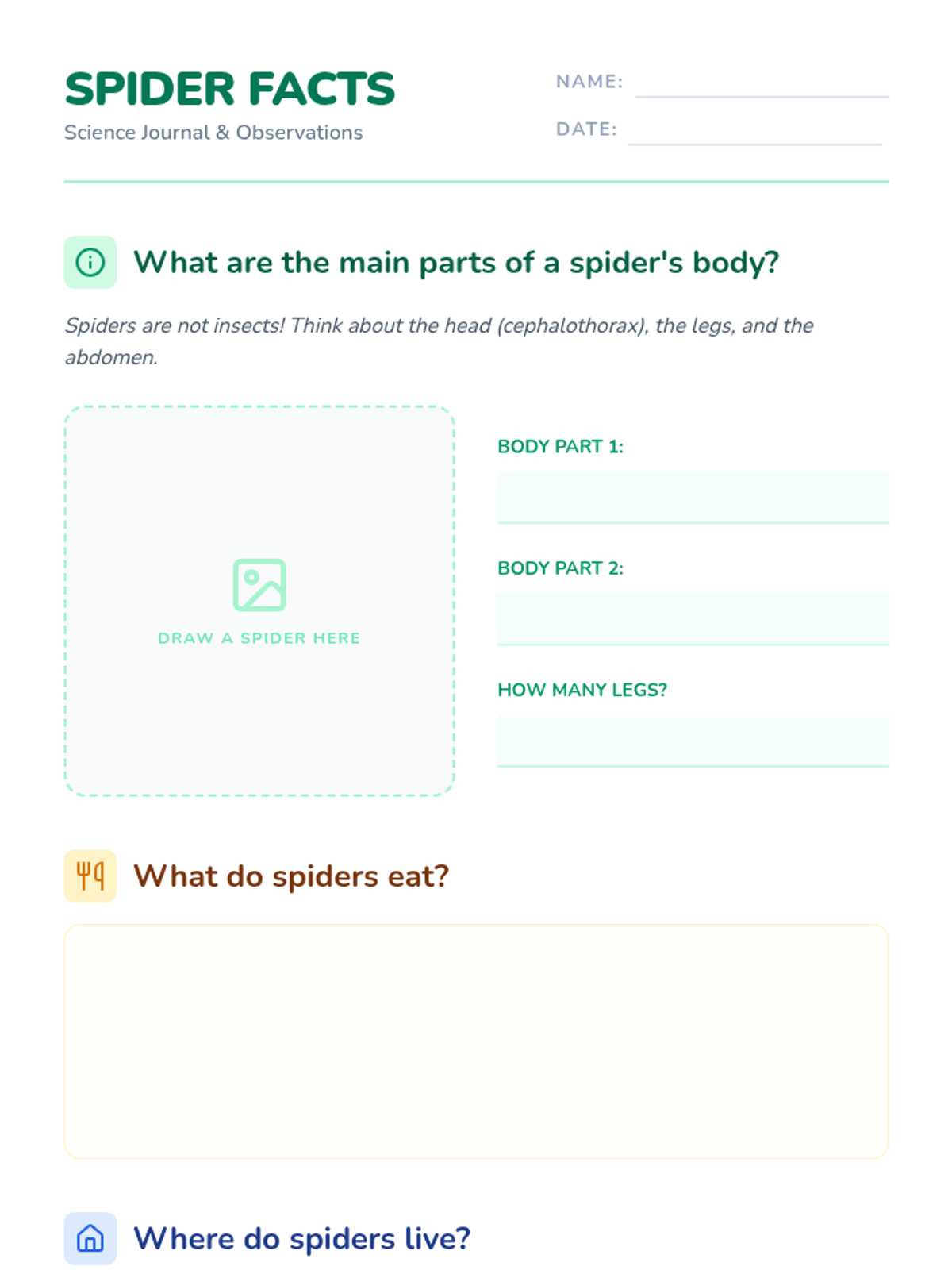The height and width of the screenshot is (1270, 952).
Task: Click the Draw a Spider Here label
Action: 259,638
